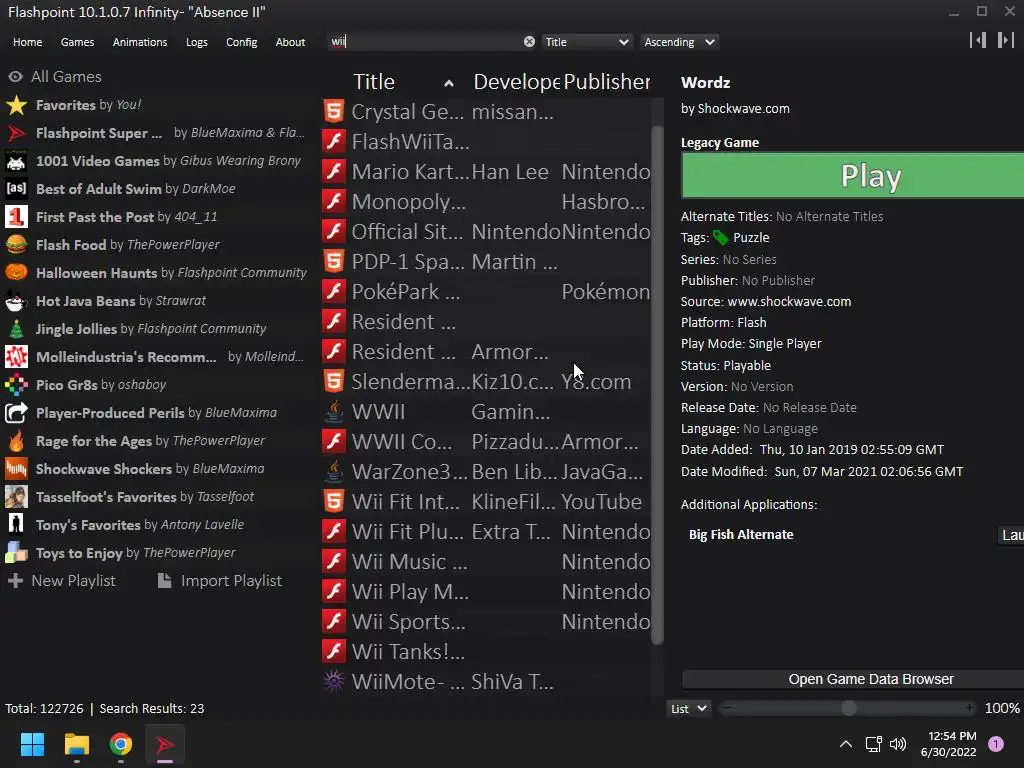Choose First Past the Post playlist icon

(16, 217)
